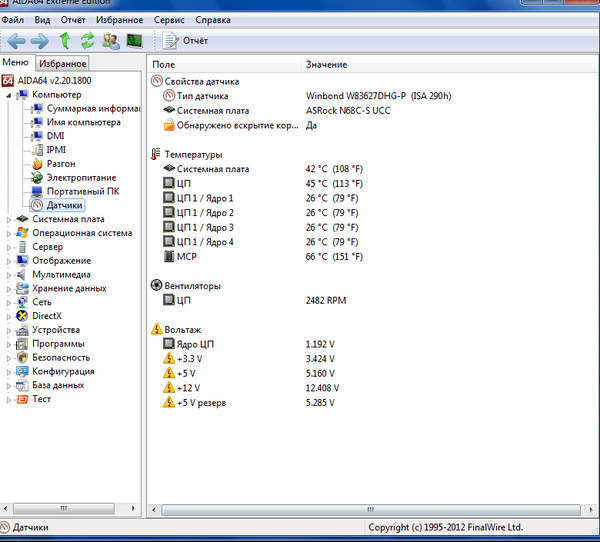Click the Обнаружено вскрытие корпуса lock icon

[x=169, y=125]
